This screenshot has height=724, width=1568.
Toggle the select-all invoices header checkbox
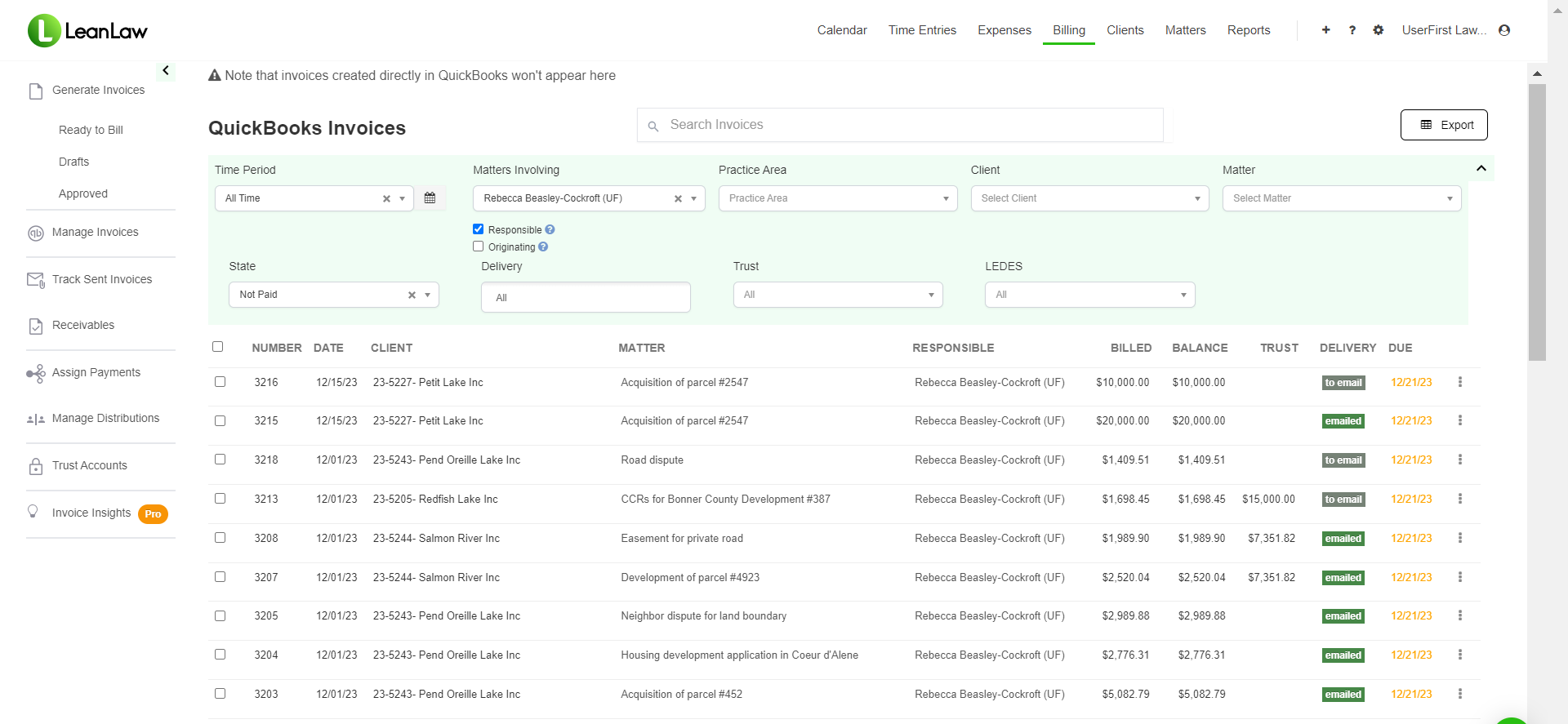click(x=218, y=347)
